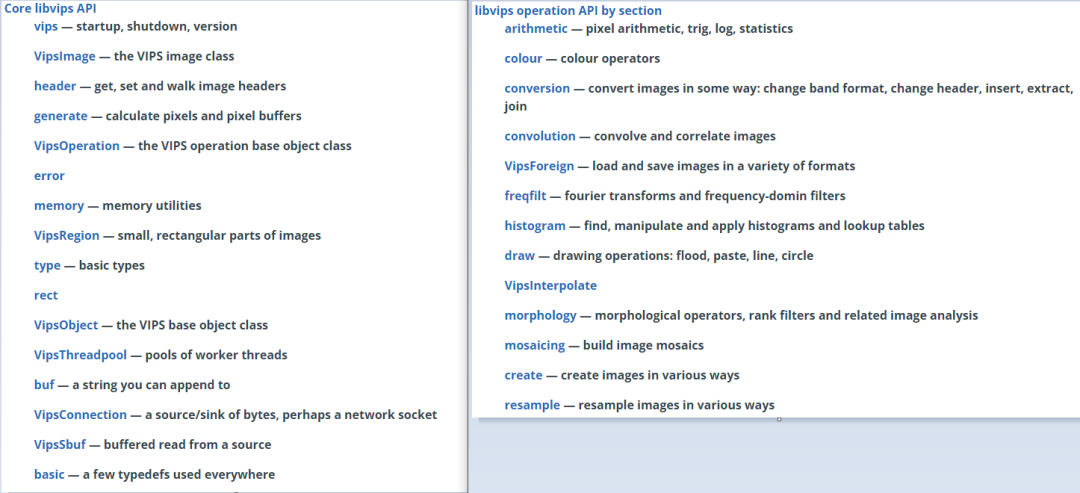
Task: Open the type link
Action: tap(47, 265)
